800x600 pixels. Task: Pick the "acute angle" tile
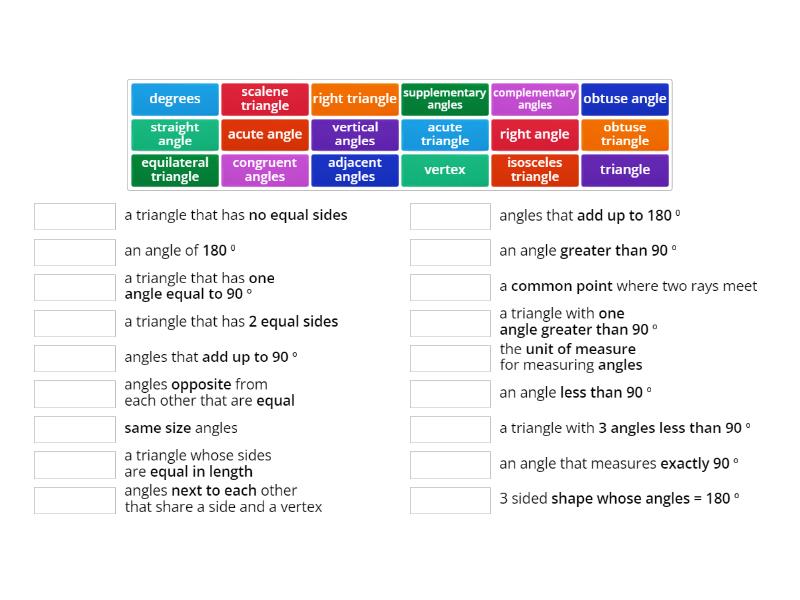coord(264,134)
